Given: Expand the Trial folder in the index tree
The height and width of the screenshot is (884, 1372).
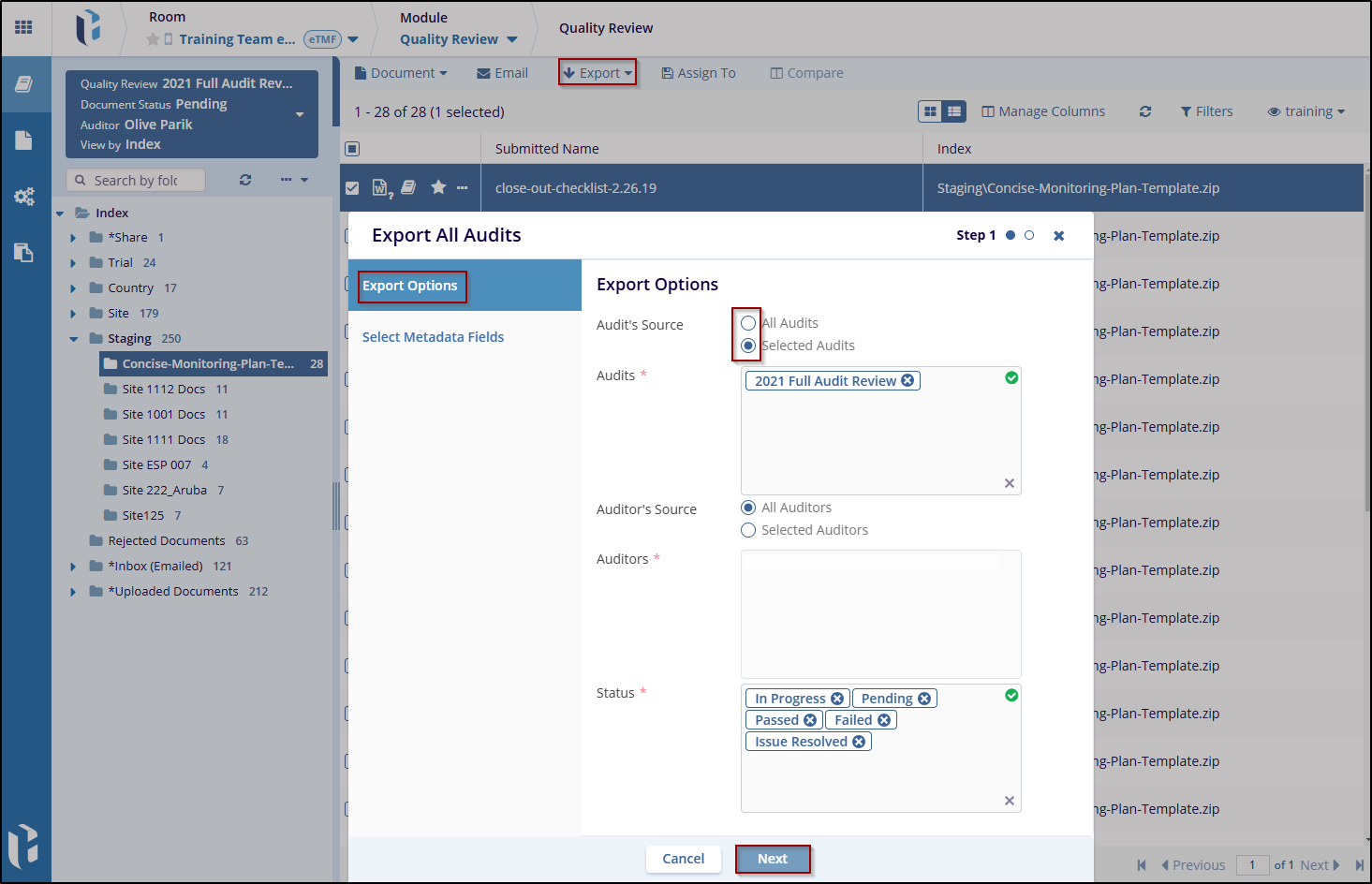Looking at the screenshot, I should pos(73,263).
